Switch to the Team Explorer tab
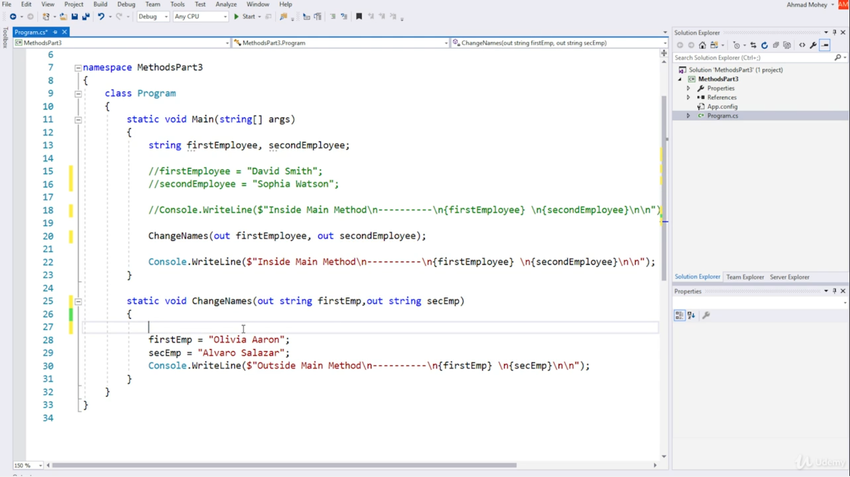 (x=745, y=277)
